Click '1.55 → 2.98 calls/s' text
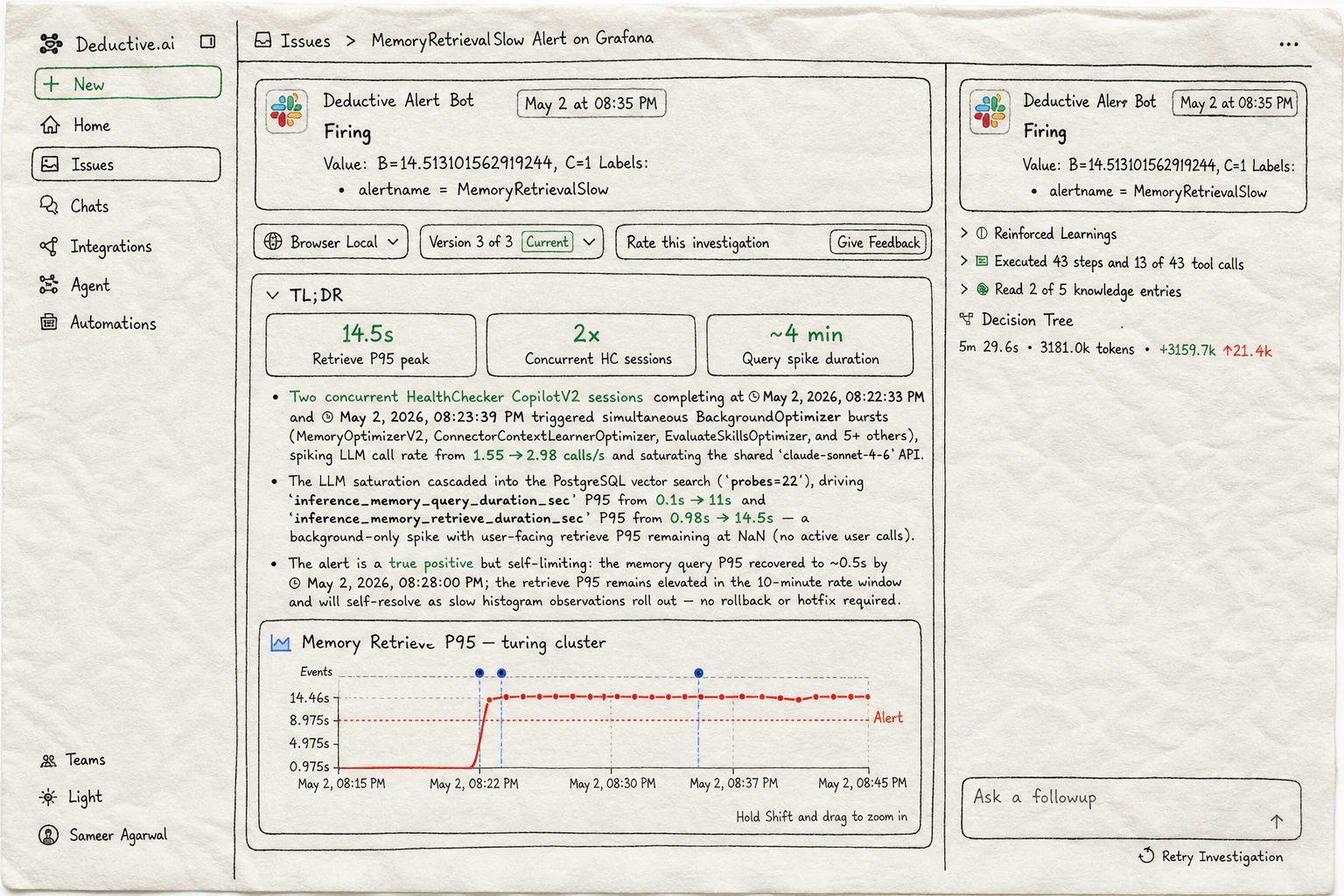 pyautogui.click(x=538, y=455)
